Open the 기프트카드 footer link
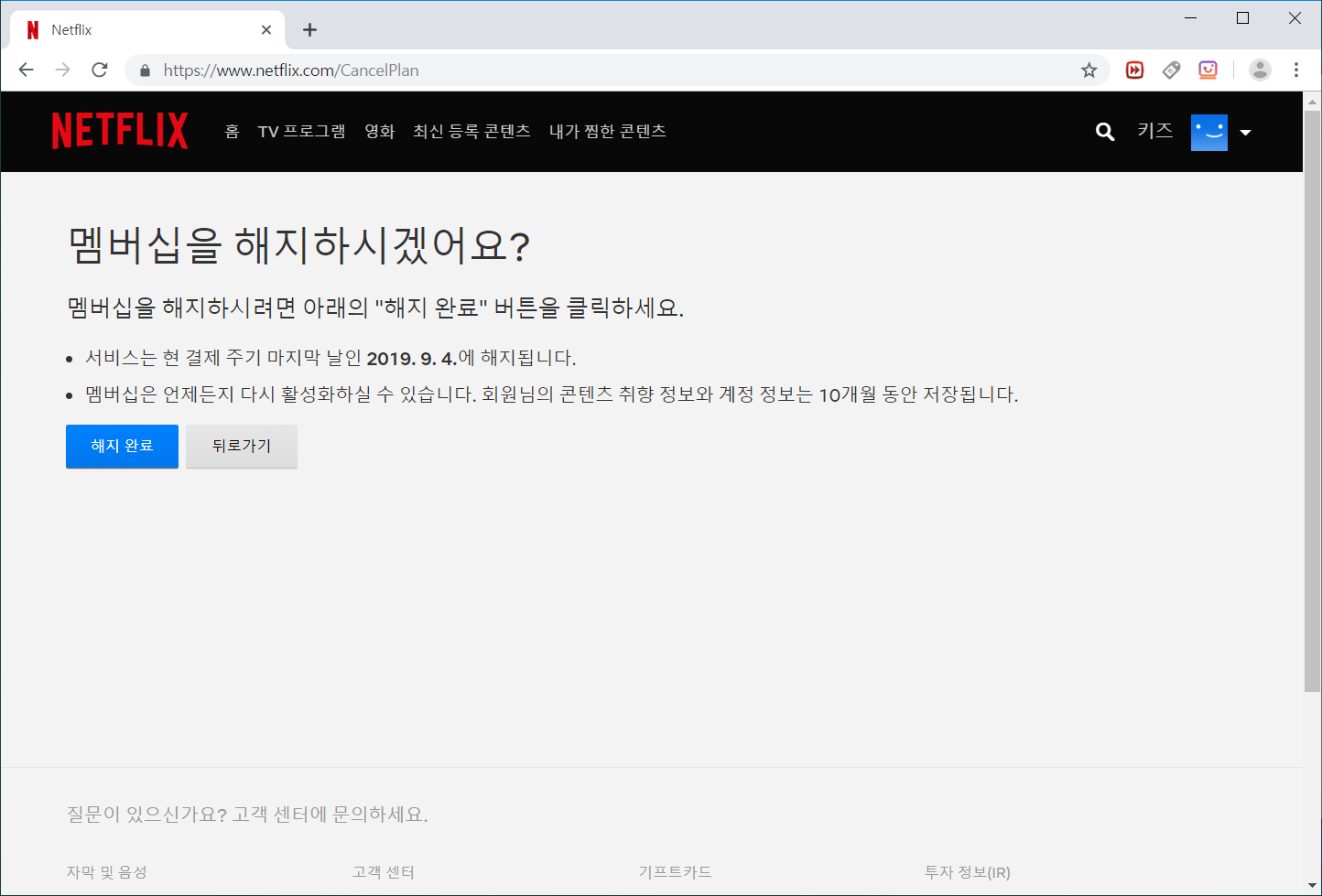 point(675,872)
